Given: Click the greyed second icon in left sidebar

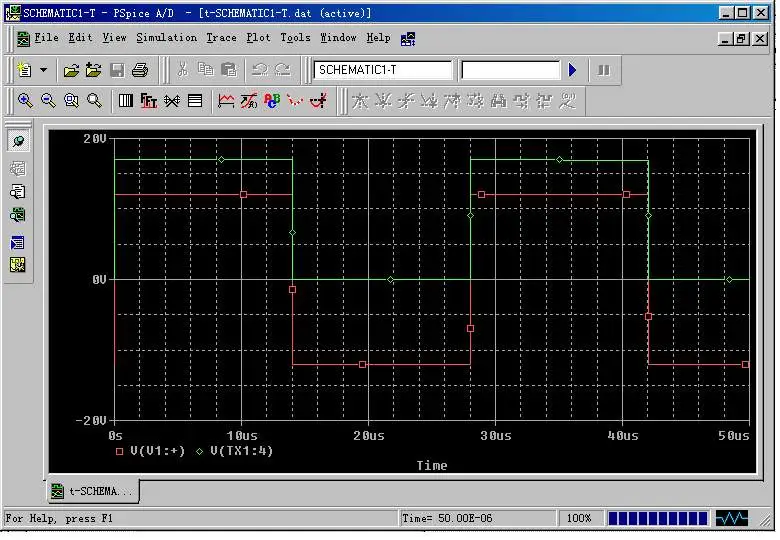Looking at the screenshot, I should [18, 169].
